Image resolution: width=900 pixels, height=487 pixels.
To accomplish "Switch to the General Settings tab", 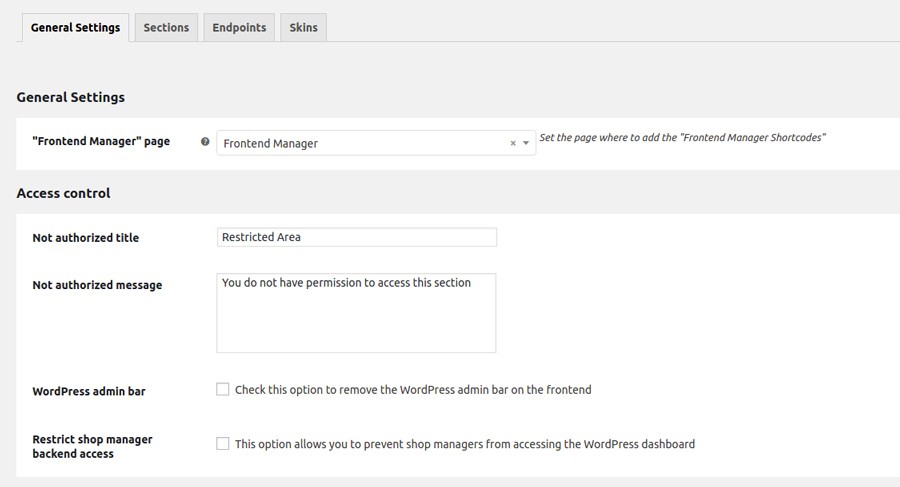I will (x=75, y=27).
